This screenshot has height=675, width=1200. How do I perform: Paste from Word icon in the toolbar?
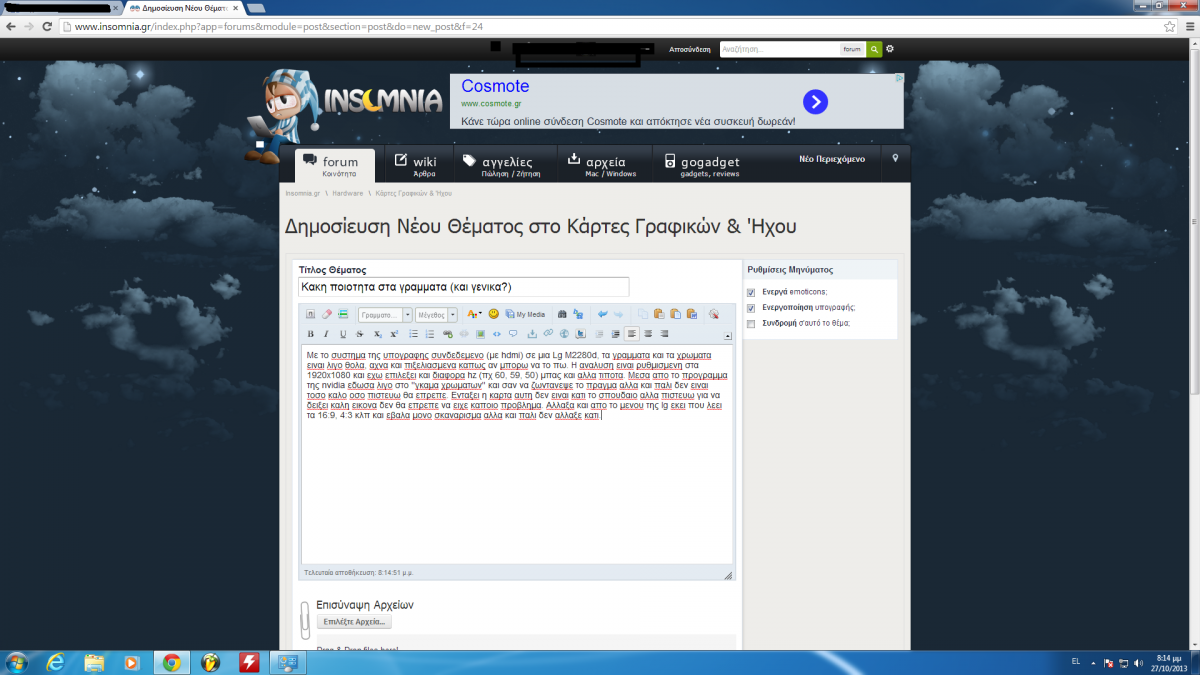click(x=692, y=314)
